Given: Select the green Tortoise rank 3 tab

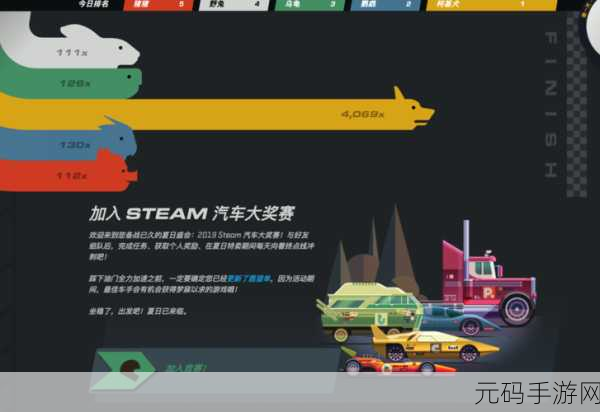Looking at the screenshot, I should tap(310, 4).
